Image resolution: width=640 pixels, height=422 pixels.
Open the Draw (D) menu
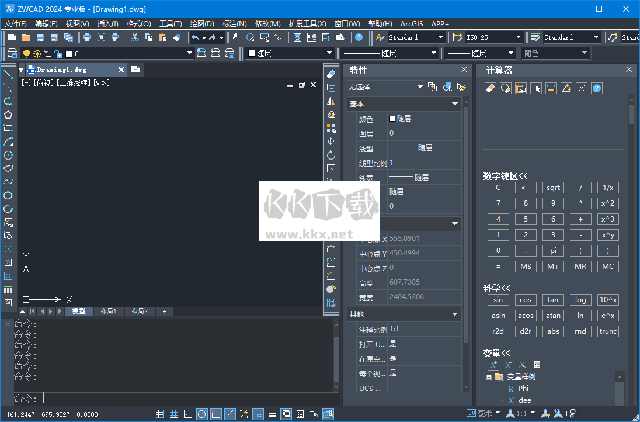(202, 24)
